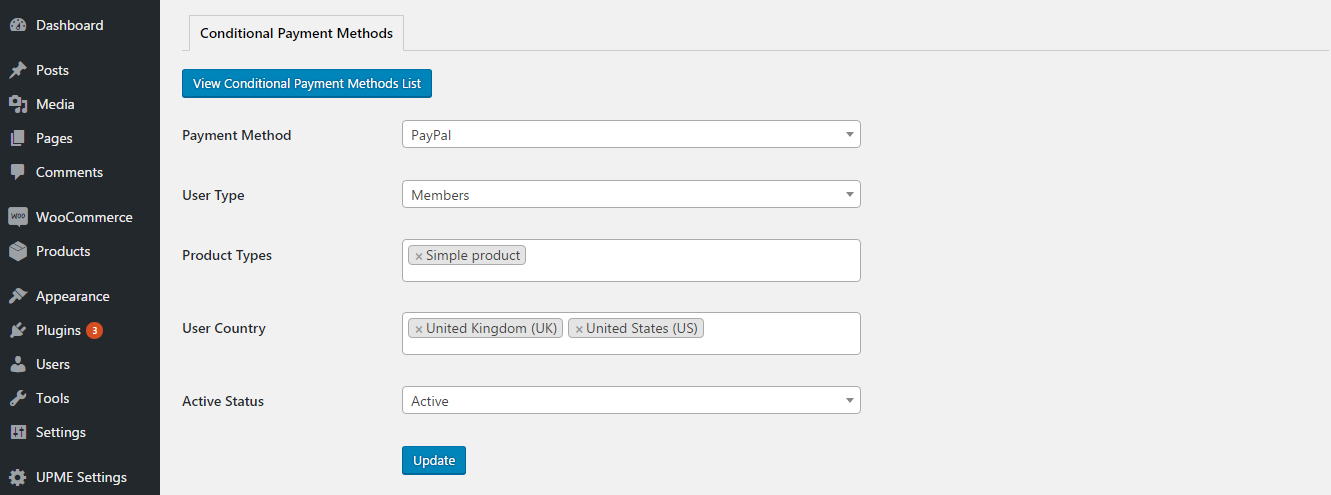Click View Conditional Payment Methods List button

click(x=307, y=83)
